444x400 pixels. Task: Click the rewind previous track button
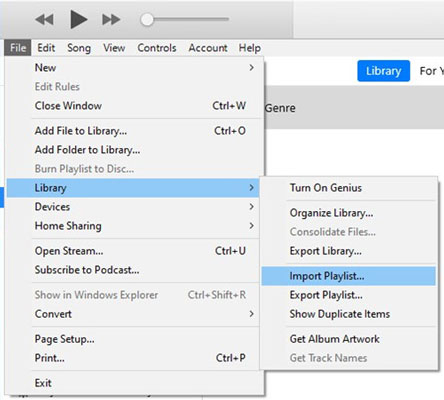click(44, 19)
